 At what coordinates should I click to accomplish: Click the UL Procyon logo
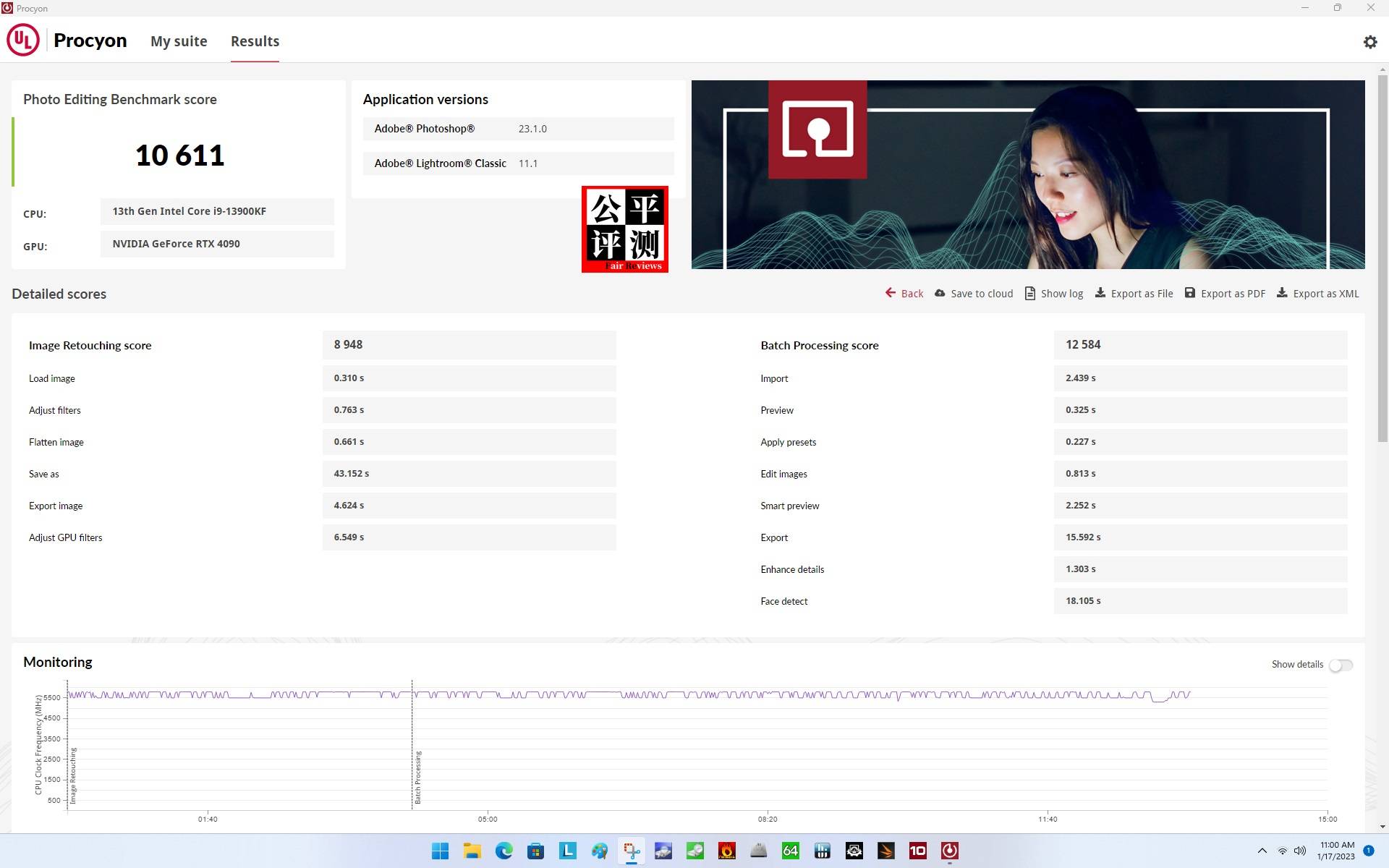click(23, 41)
